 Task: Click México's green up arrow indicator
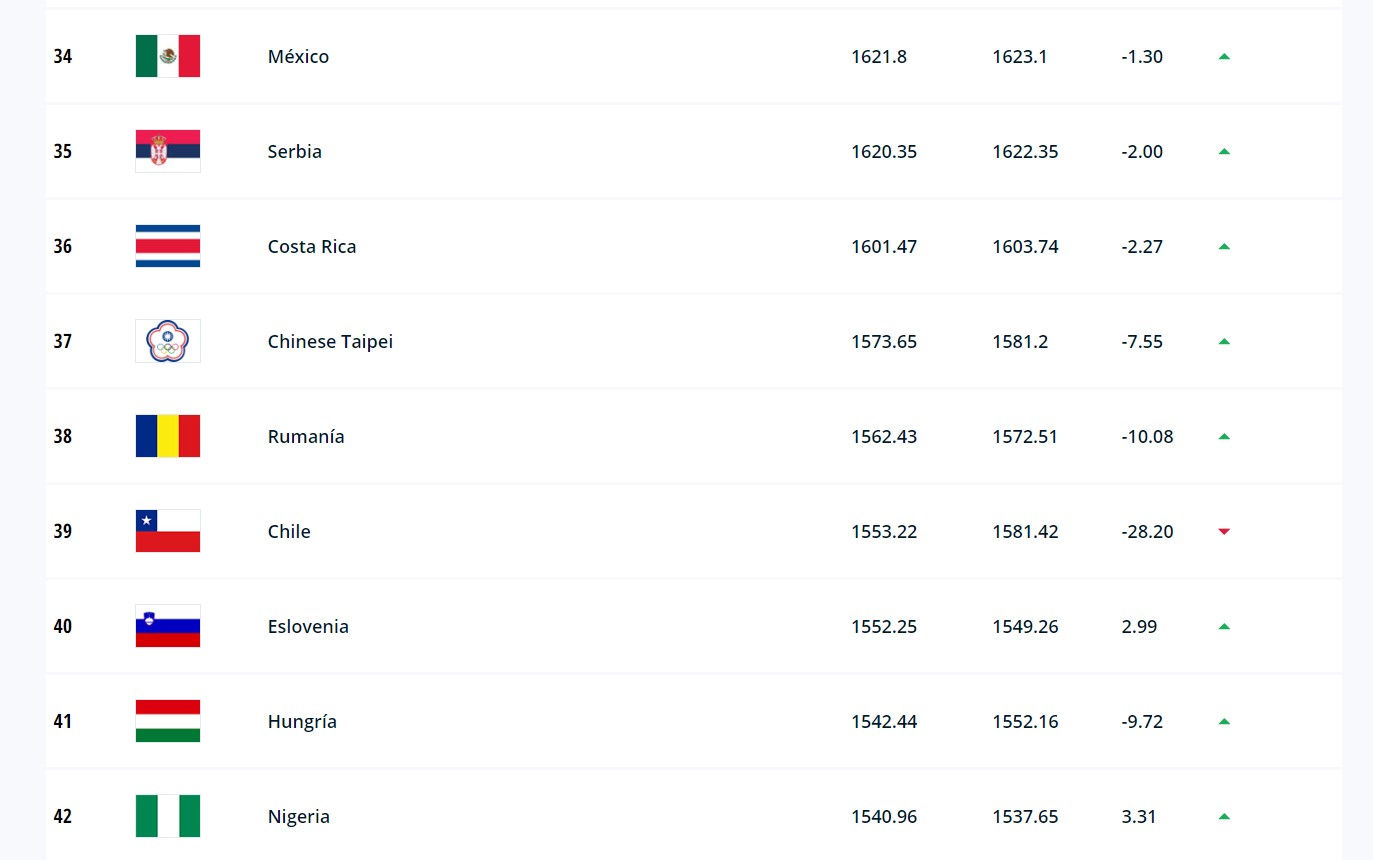[1224, 56]
